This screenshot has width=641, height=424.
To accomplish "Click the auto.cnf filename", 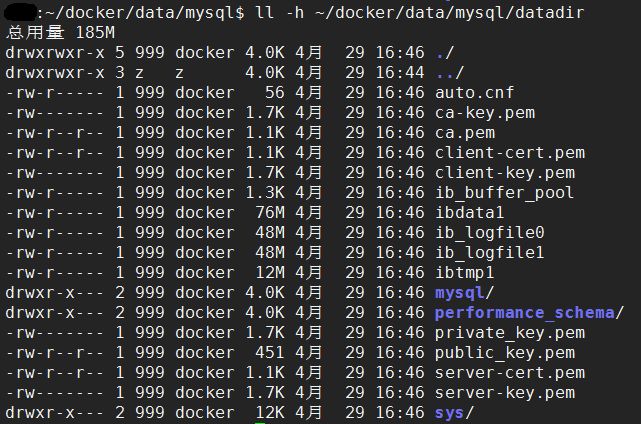I will [x=474, y=93].
